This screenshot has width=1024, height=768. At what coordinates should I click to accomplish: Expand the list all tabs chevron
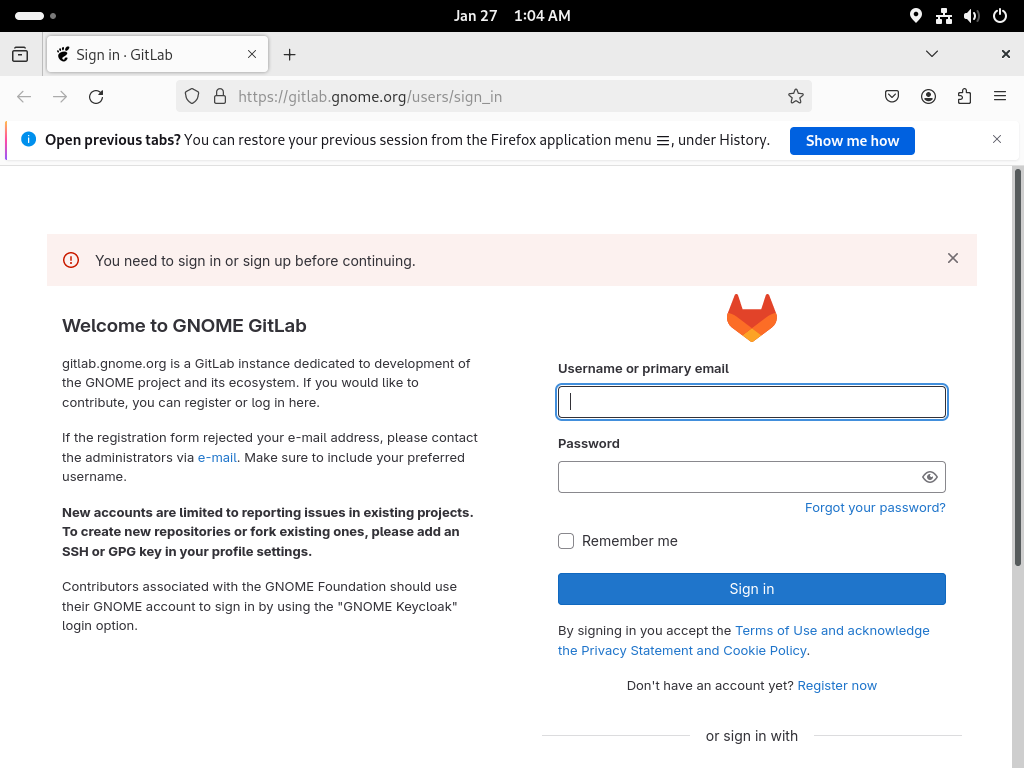click(x=932, y=54)
